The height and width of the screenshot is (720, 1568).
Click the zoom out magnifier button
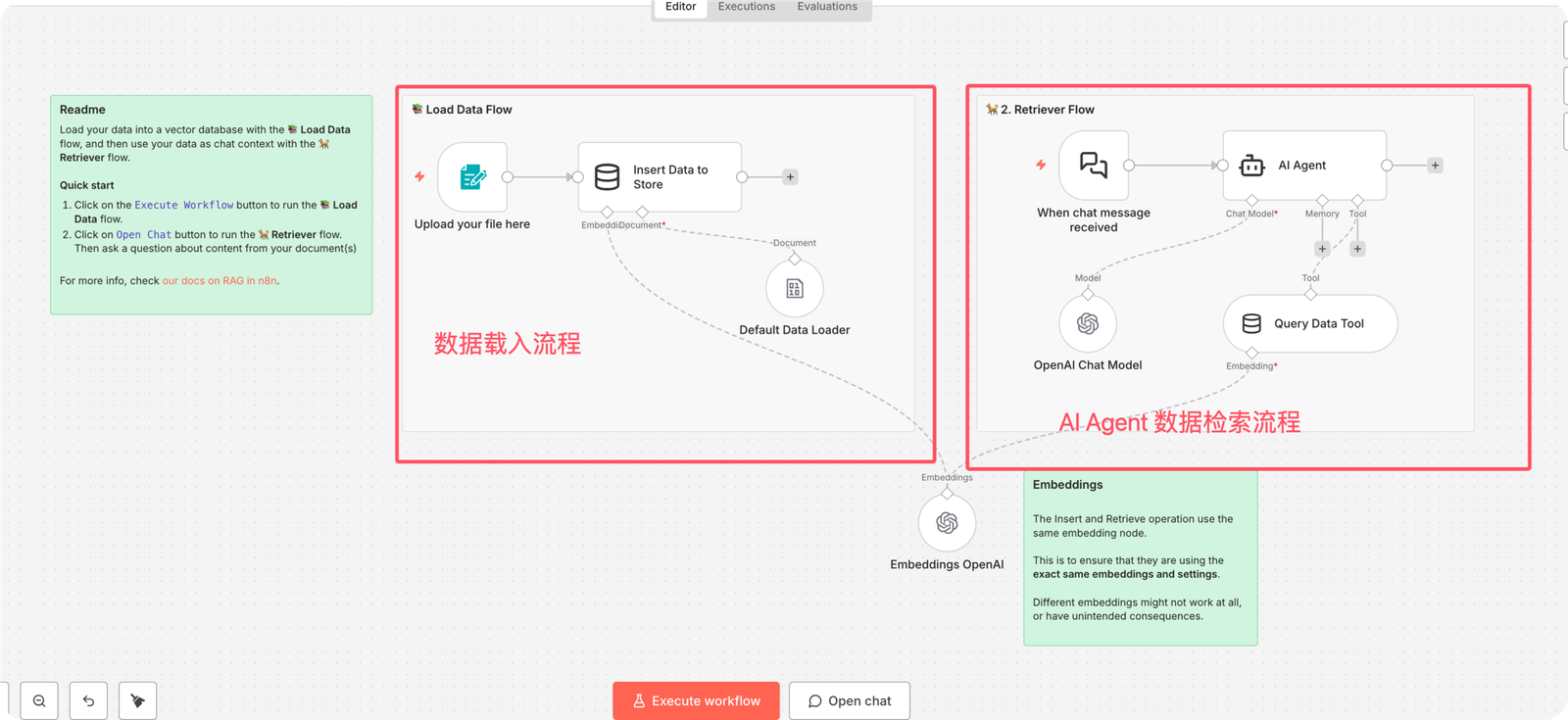pos(39,700)
